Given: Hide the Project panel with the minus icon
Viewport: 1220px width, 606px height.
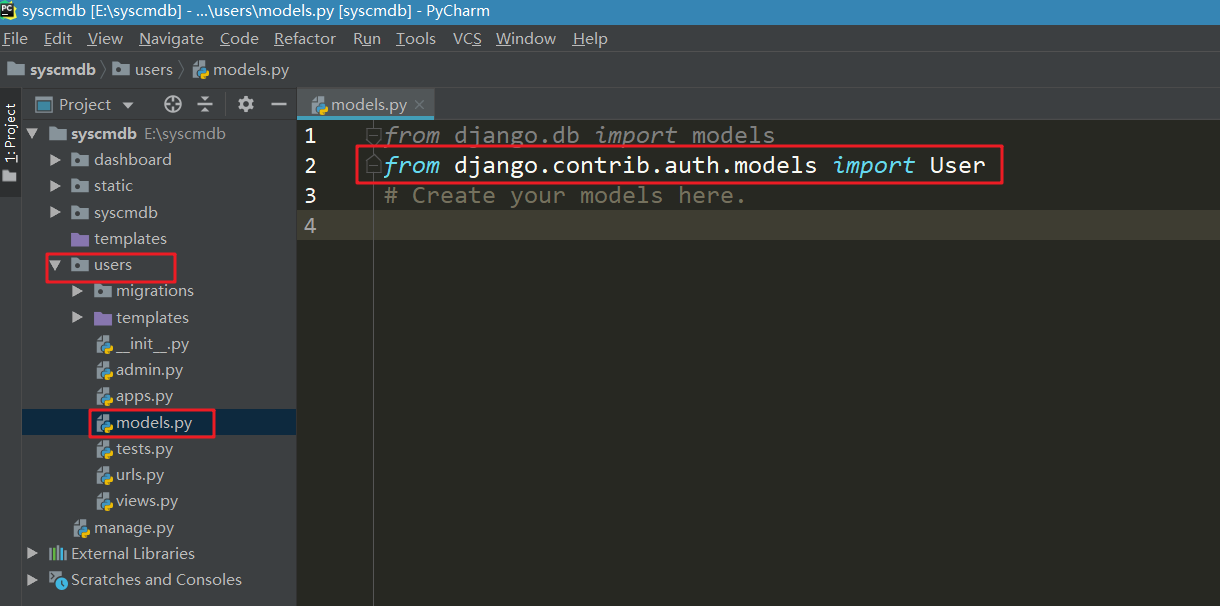Looking at the screenshot, I should pos(279,104).
